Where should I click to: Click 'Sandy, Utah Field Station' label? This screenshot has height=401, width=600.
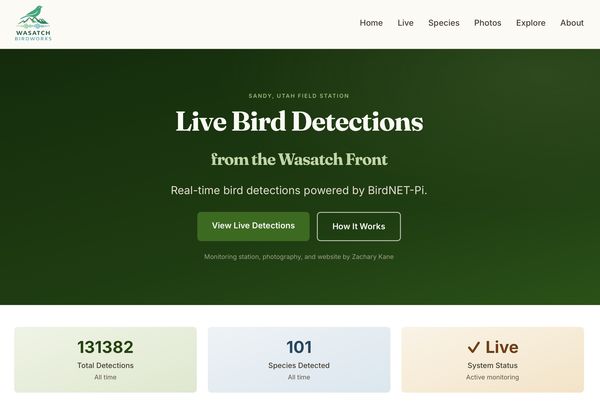coord(299,96)
